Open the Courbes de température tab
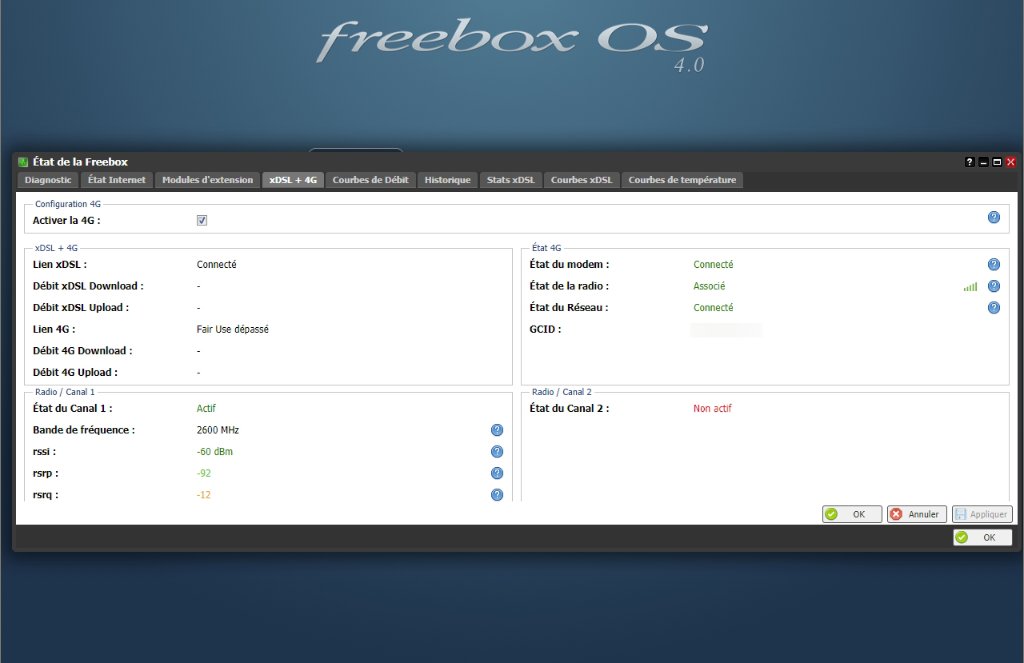 682,180
